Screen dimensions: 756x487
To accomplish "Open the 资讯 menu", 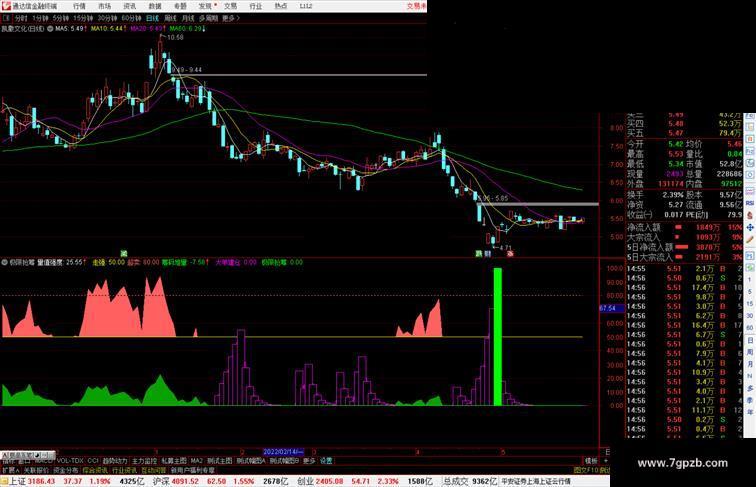I will (129, 6).
